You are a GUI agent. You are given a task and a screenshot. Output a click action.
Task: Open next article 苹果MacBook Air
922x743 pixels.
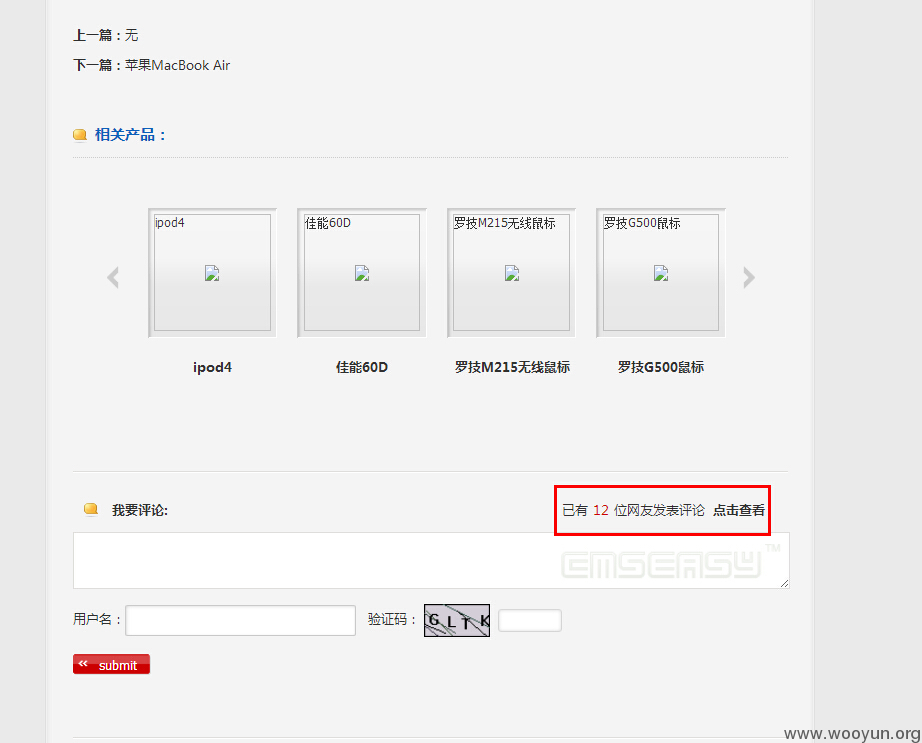click(x=177, y=65)
